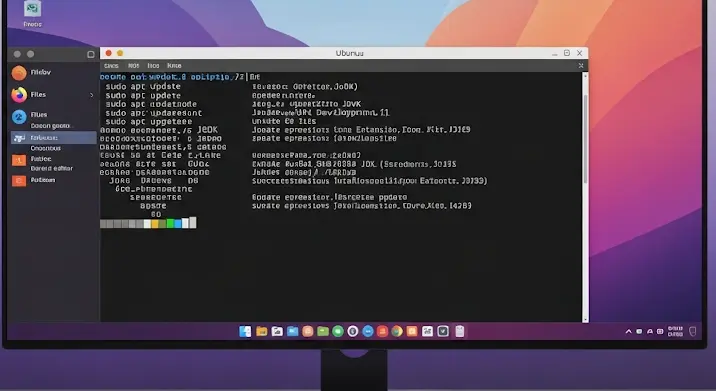This screenshot has width=716, height=391.
Task: Launch the blue circle dock app
Action: pos(368,331)
